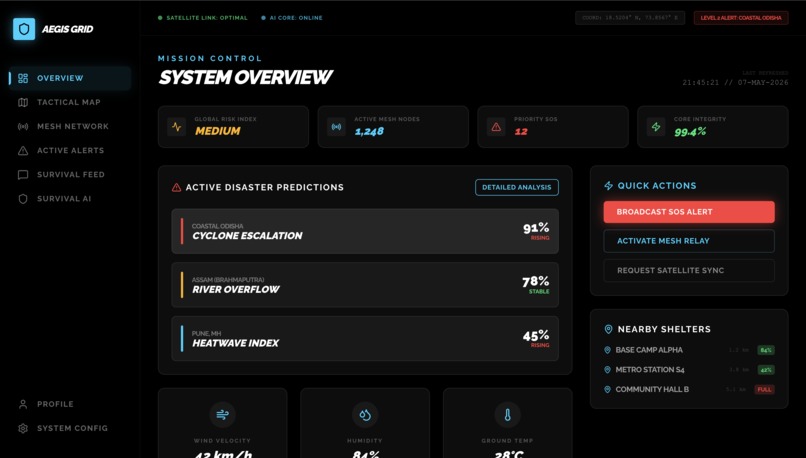Click the AI Core: Online status

pyautogui.click(x=291, y=18)
